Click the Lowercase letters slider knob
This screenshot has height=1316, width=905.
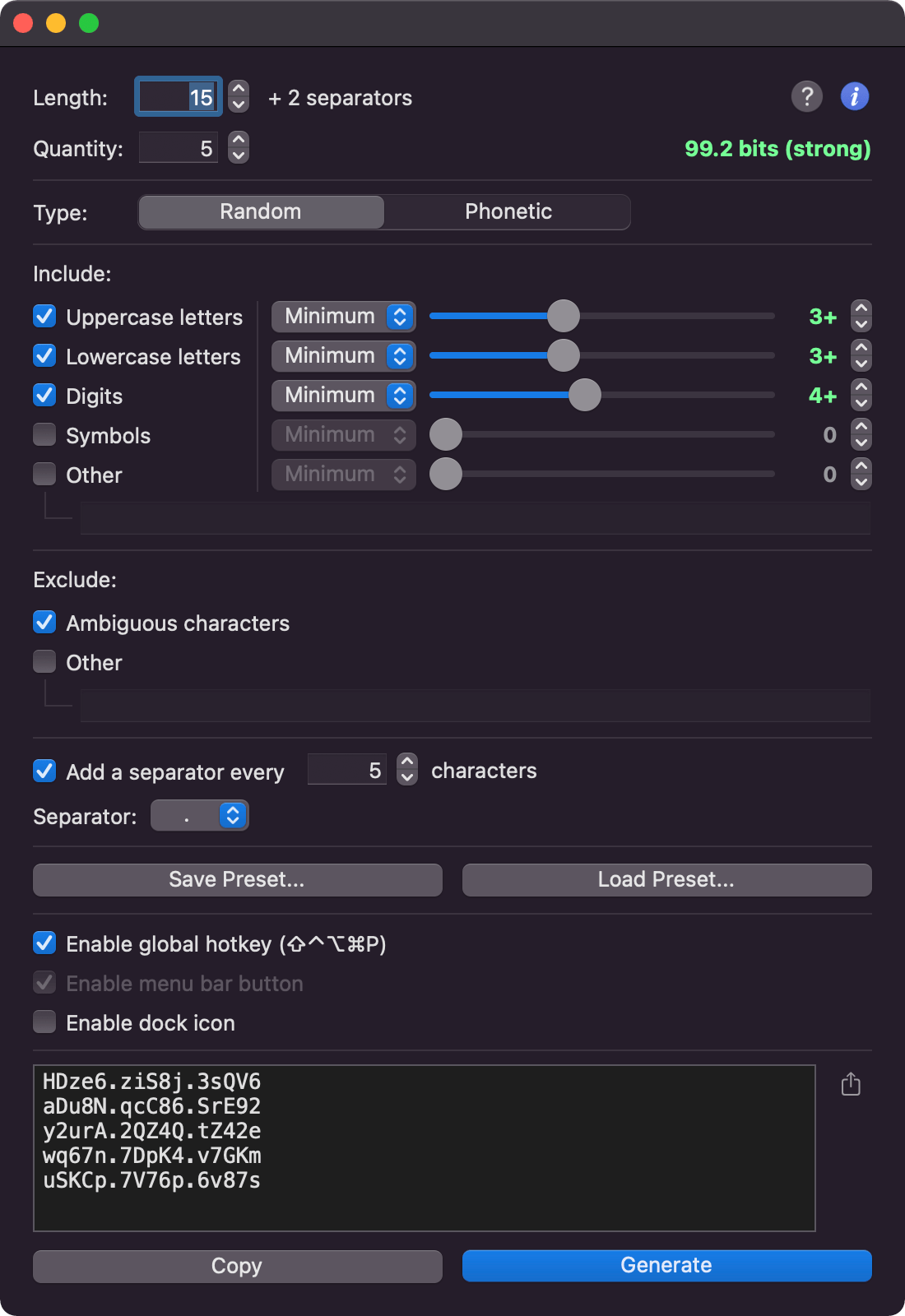564,356
